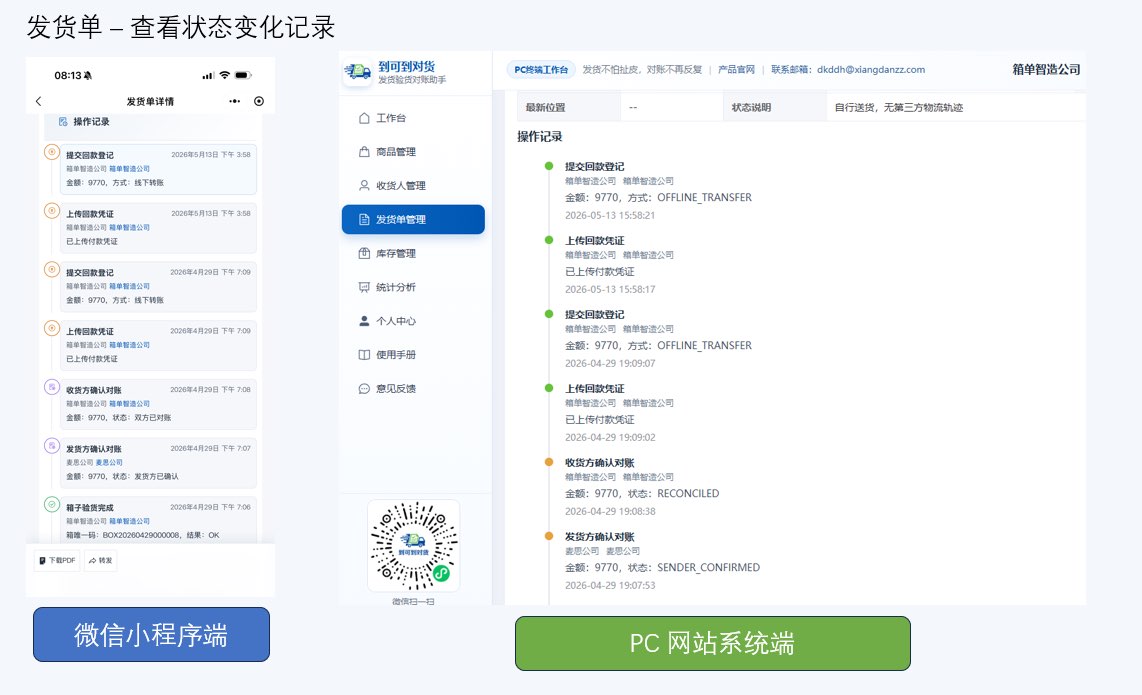The width and height of the screenshot is (1142, 695).
Task: Tap the 转发 button
Action: pyautogui.click(x=101, y=560)
